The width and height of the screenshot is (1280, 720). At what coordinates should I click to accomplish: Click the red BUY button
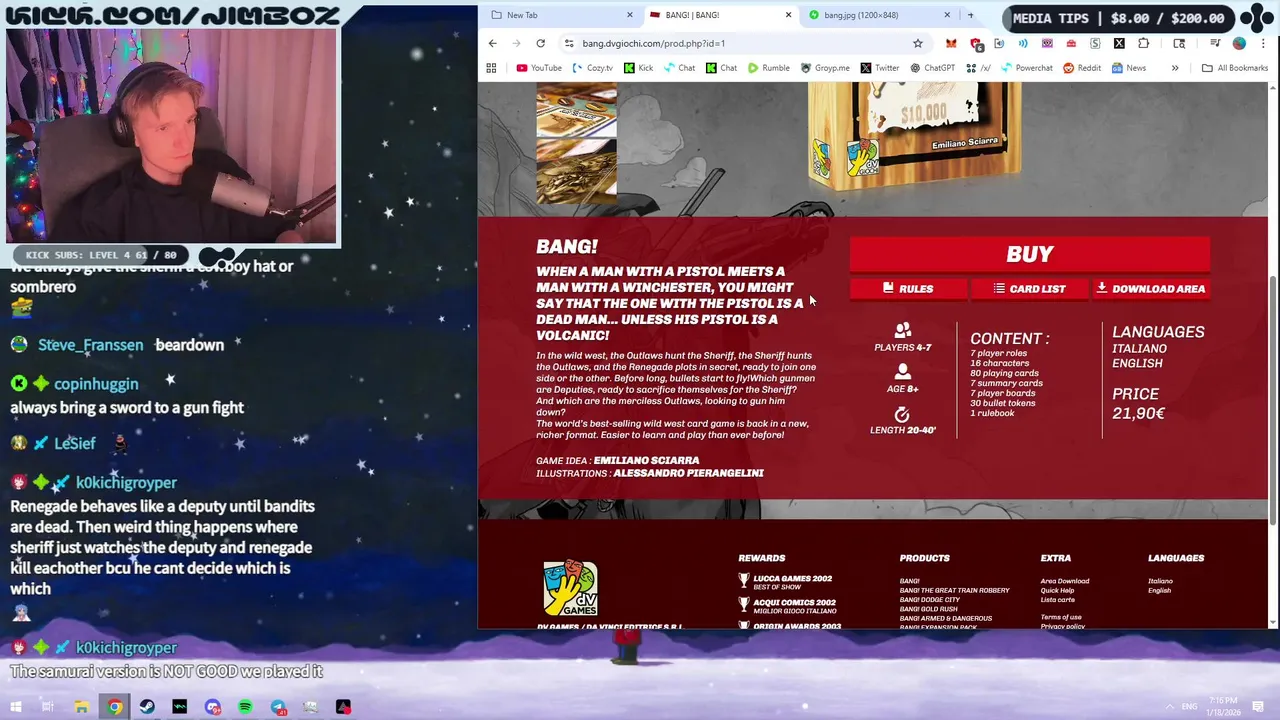click(x=1030, y=254)
